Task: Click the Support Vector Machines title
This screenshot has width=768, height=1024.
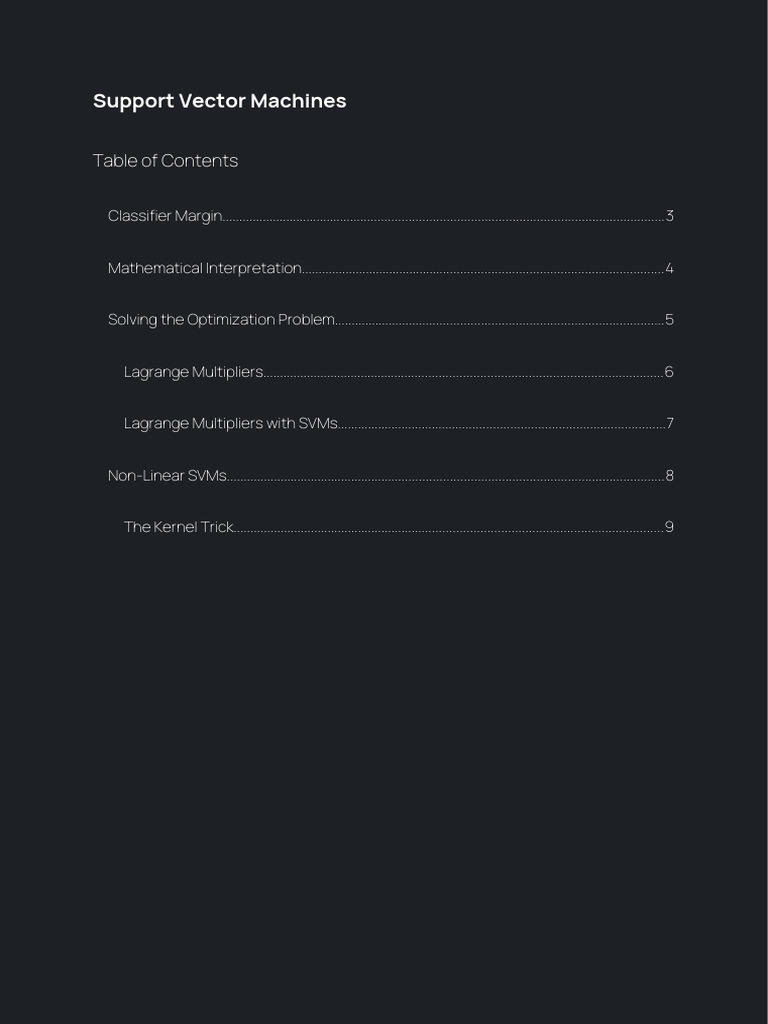Action: (x=219, y=101)
